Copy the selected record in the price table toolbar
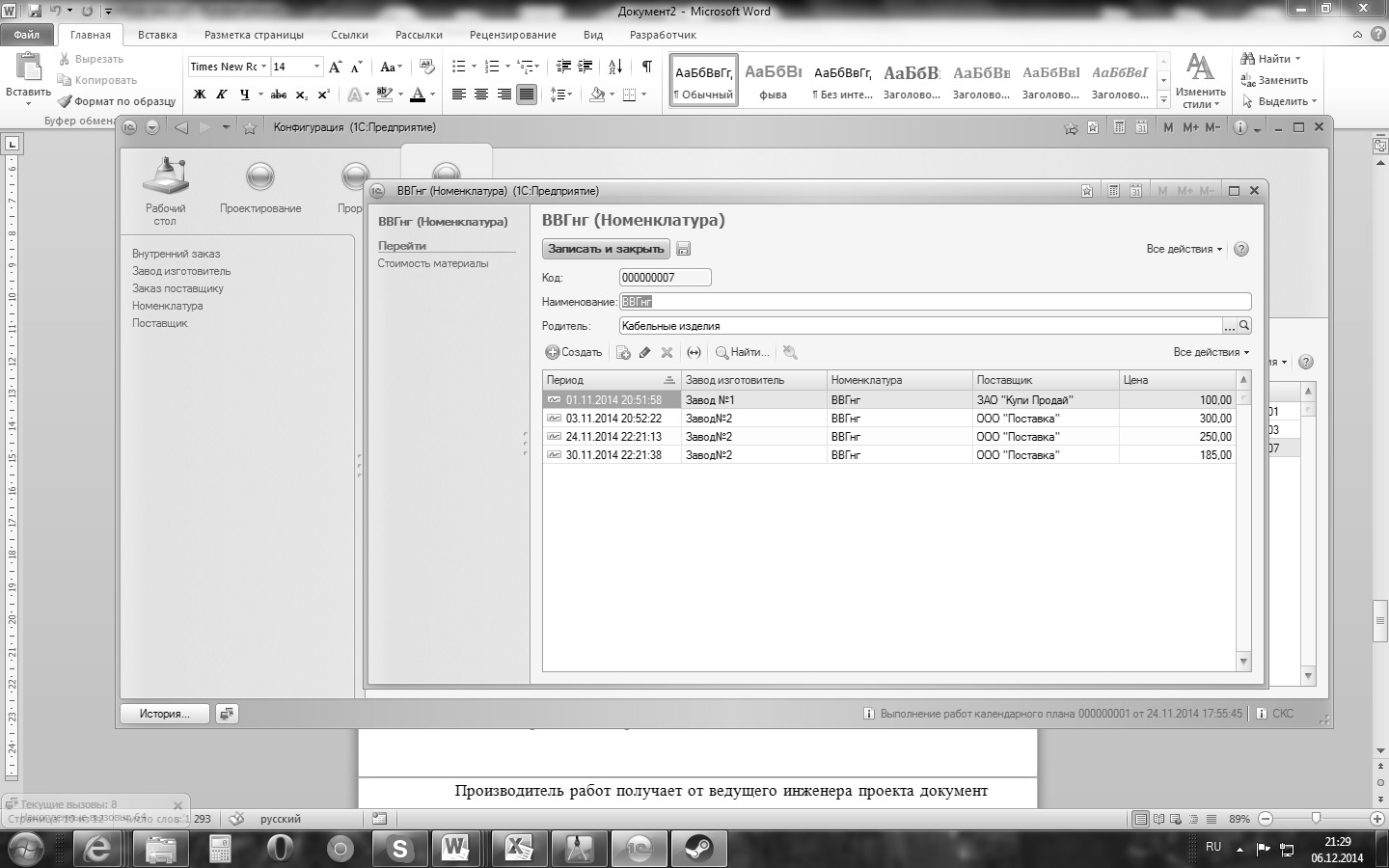This screenshot has height=868, width=1389. [x=623, y=353]
